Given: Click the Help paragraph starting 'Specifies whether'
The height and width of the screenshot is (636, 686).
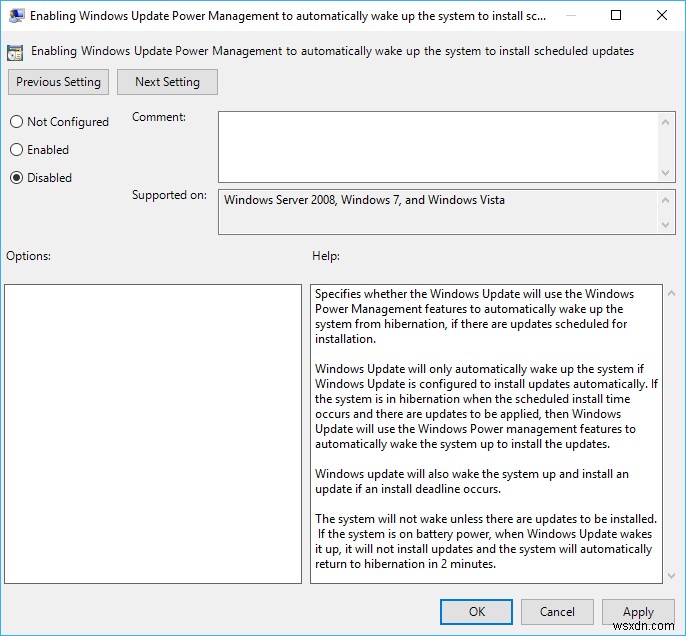Looking at the screenshot, I should coord(475,316).
